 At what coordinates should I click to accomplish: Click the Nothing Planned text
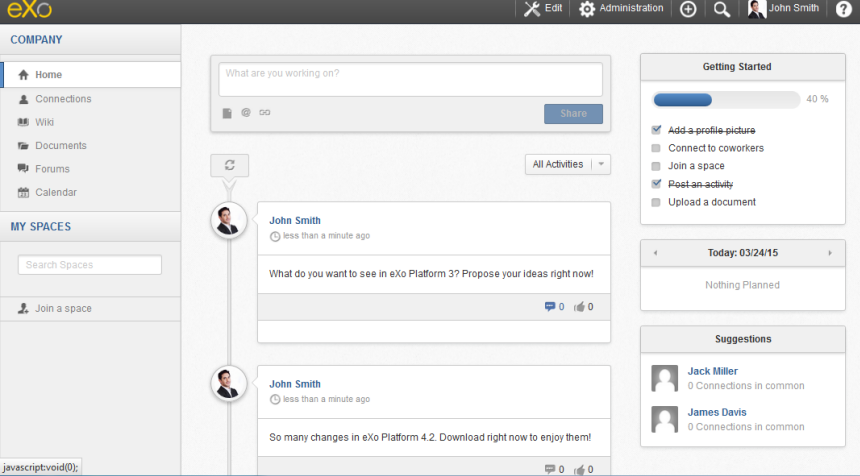(x=742, y=285)
